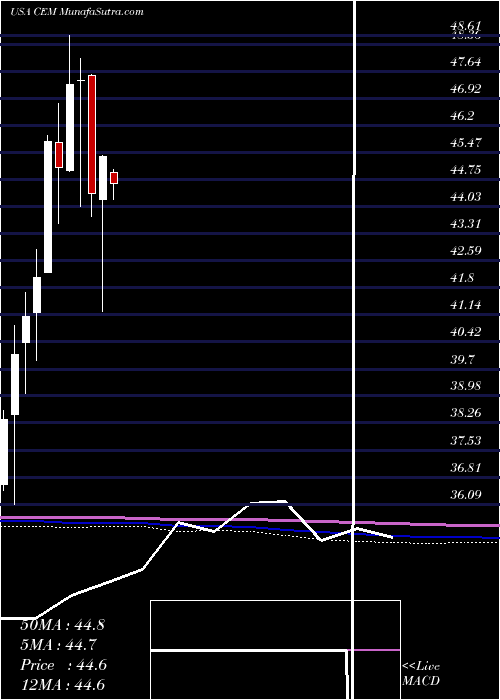Click the 44.03 price axis label
The image size is (500, 700).
click(x=465, y=196)
